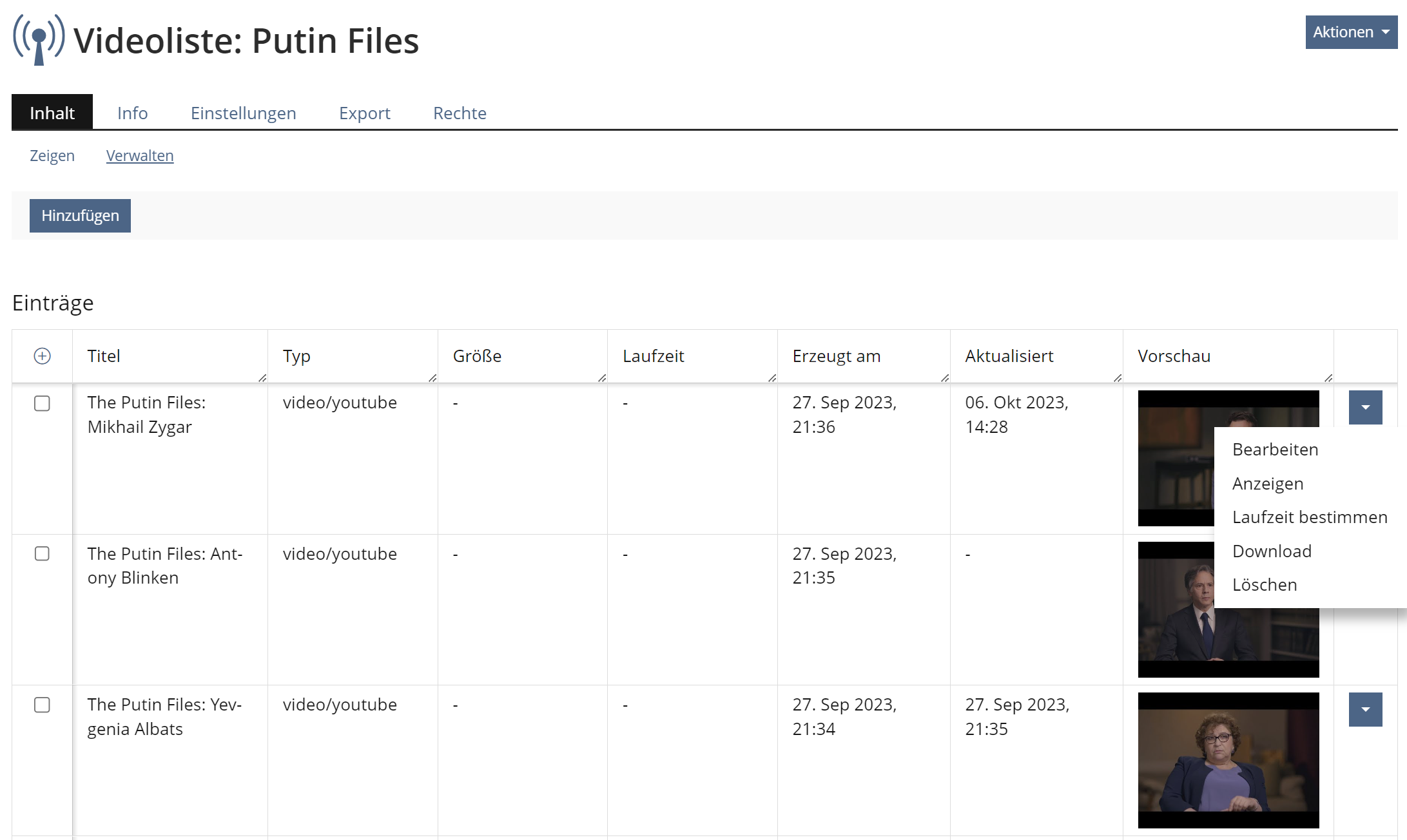Expand the Yevgenia Albats row action dropdown
Screen dimensions: 1407x840
[1365, 709]
